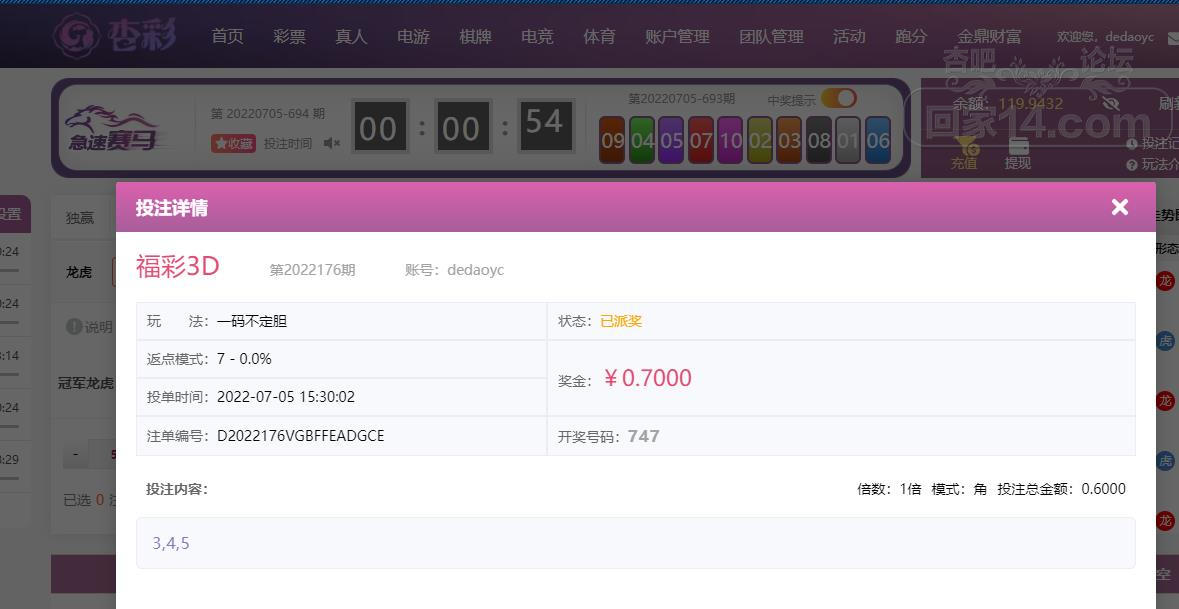Navigate to 体育 sports section
Image resolution: width=1179 pixels, height=609 pixels.
[x=599, y=36]
